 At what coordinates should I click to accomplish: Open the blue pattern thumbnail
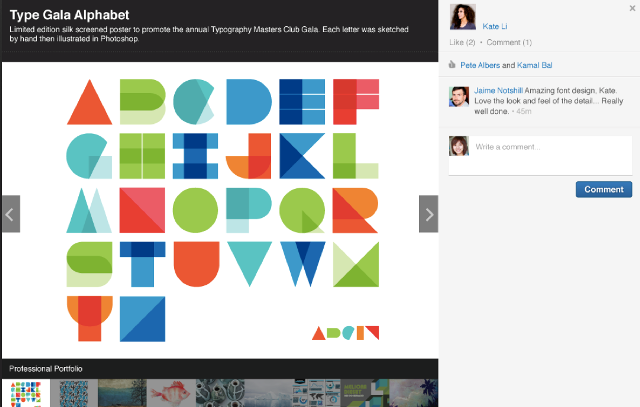coord(74,393)
